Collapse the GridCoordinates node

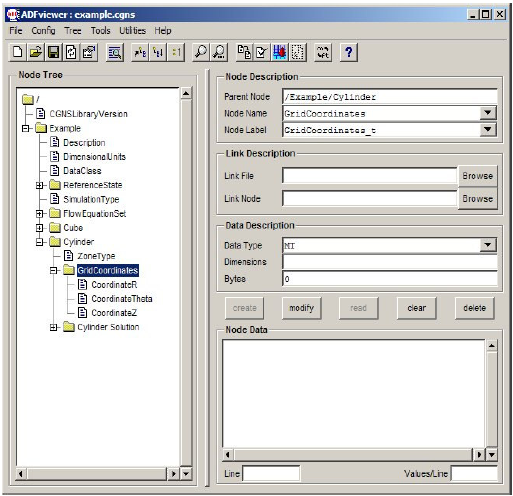pos(53,271)
